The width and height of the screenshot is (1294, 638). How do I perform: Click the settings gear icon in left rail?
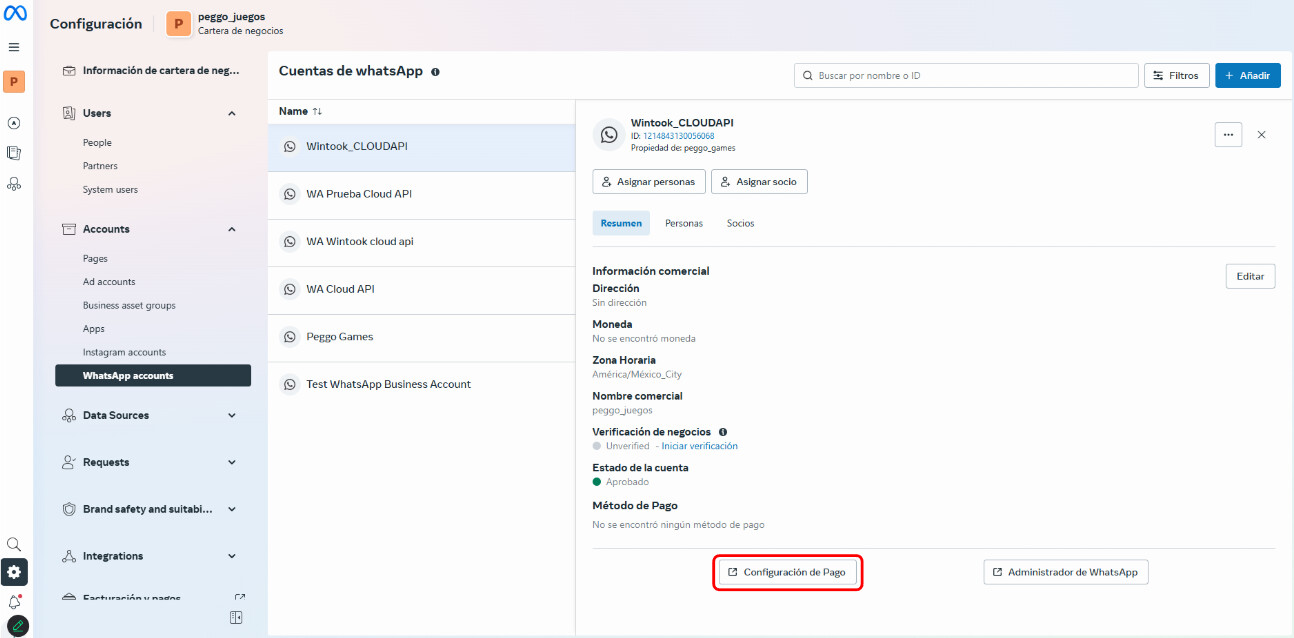click(x=14, y=572)
